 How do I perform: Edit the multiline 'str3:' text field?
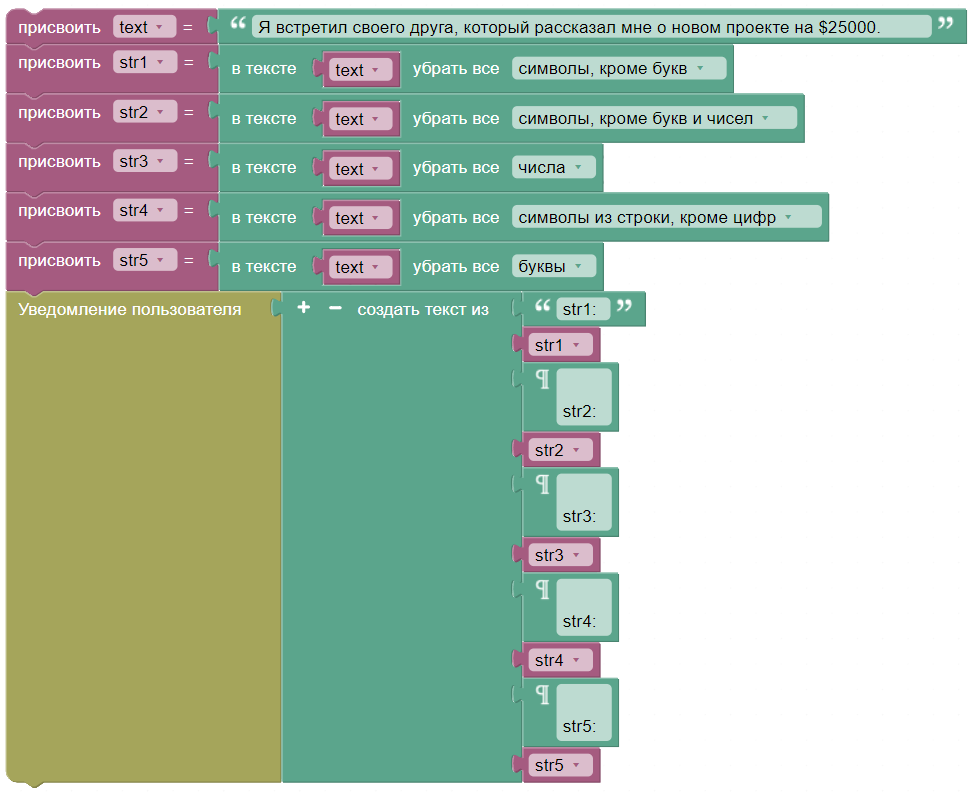coord(584,502)
